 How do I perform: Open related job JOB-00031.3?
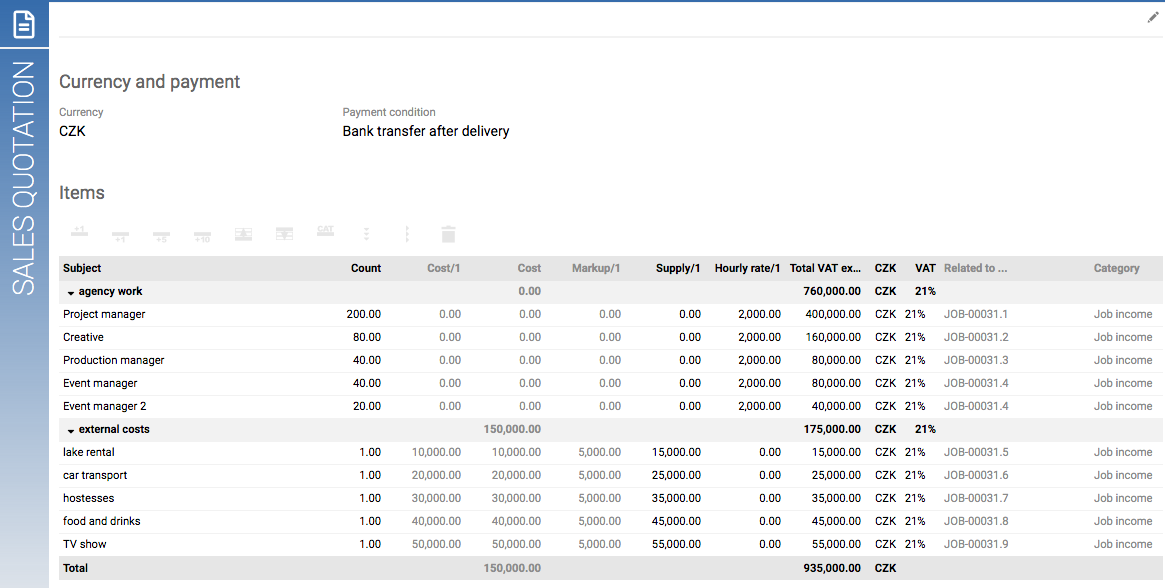point(976,361)
